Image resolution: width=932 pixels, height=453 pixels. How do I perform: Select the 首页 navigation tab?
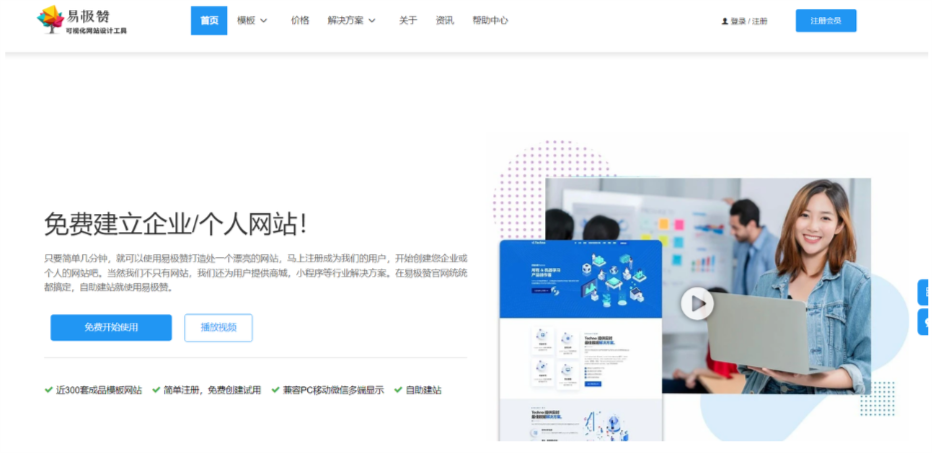pyautogui.click(x=209, y=20)
